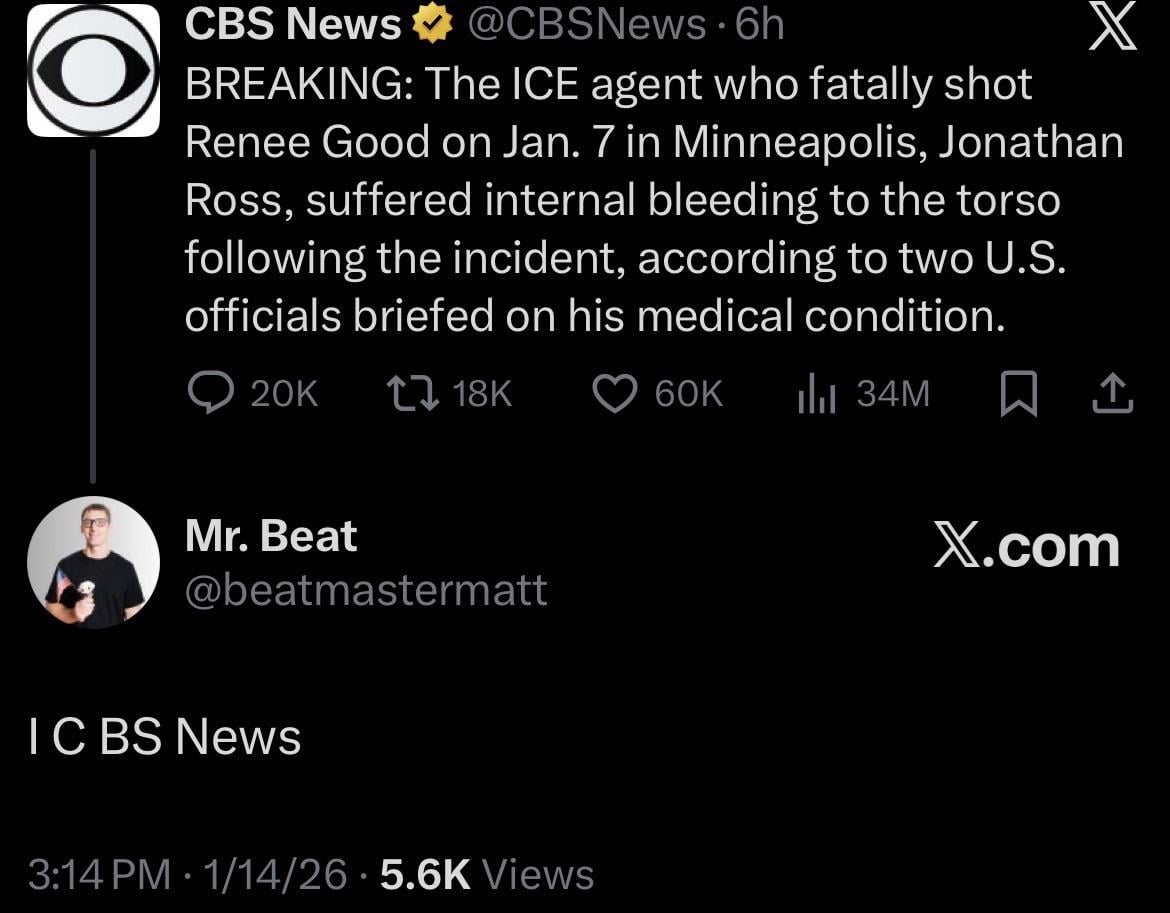Image resolution: width=1170 pixels, height=913 pixels.
Task: Click the "I C BS News" reply text
Action: 165,738
